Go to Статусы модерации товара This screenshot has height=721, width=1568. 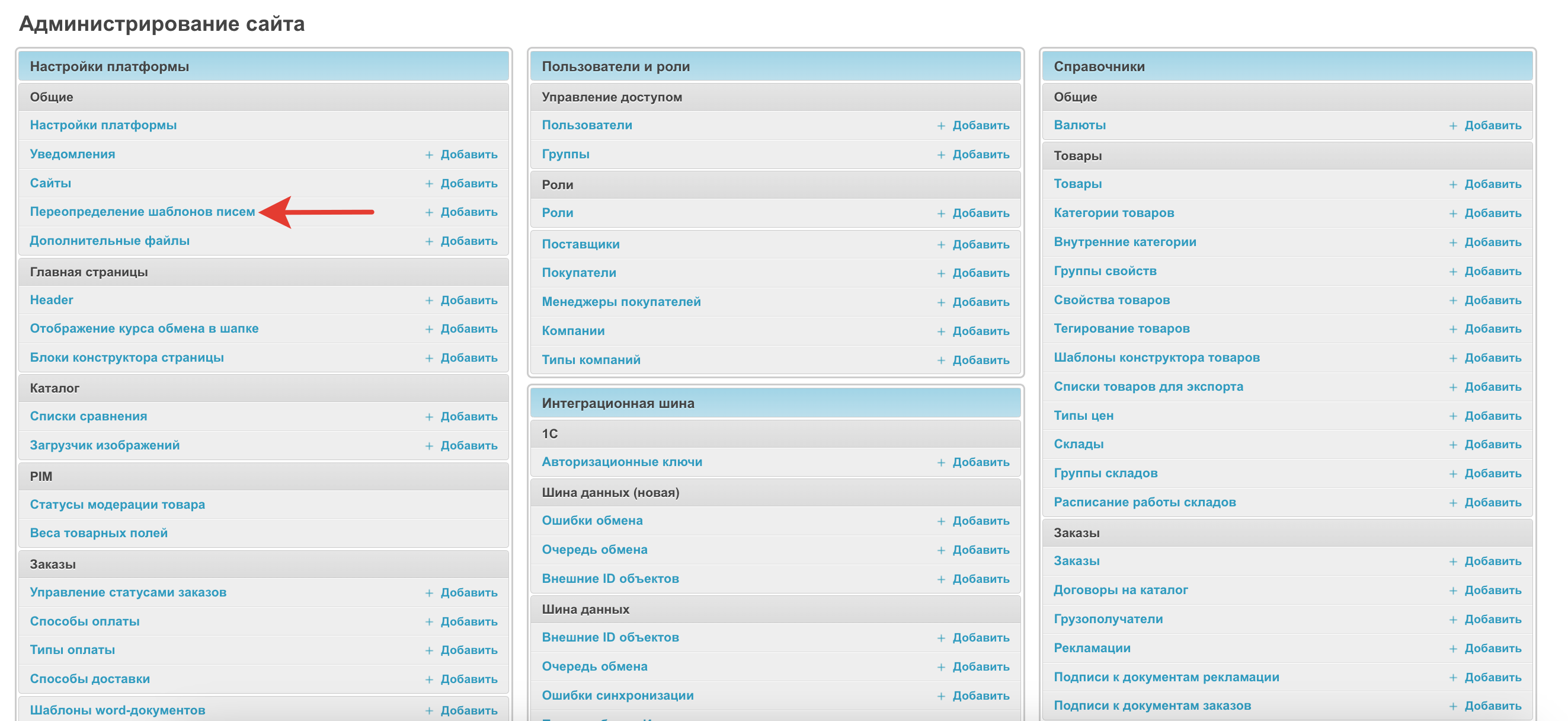[117, 505]
